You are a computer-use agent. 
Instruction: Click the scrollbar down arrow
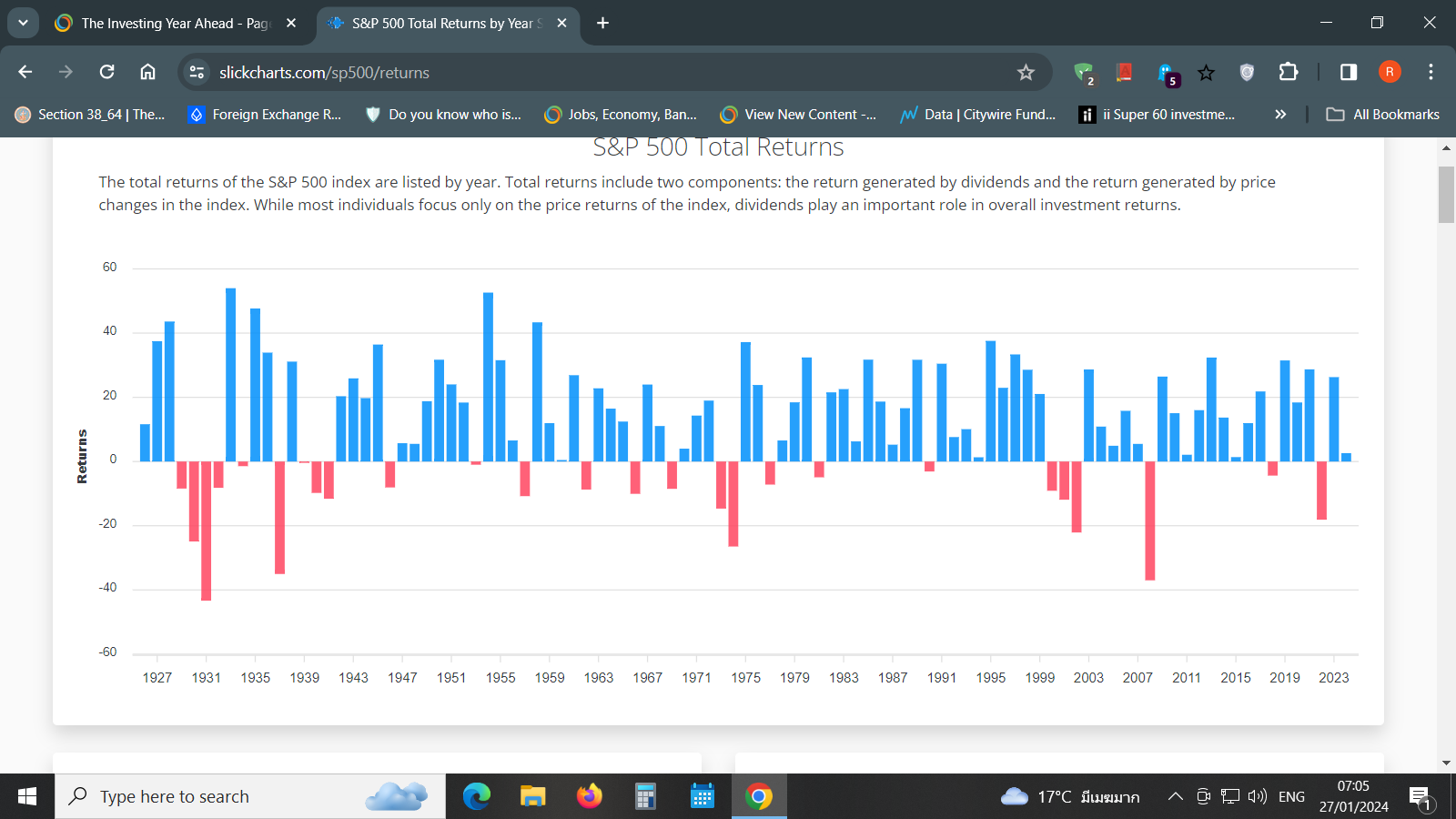(x=1446, y=763)
